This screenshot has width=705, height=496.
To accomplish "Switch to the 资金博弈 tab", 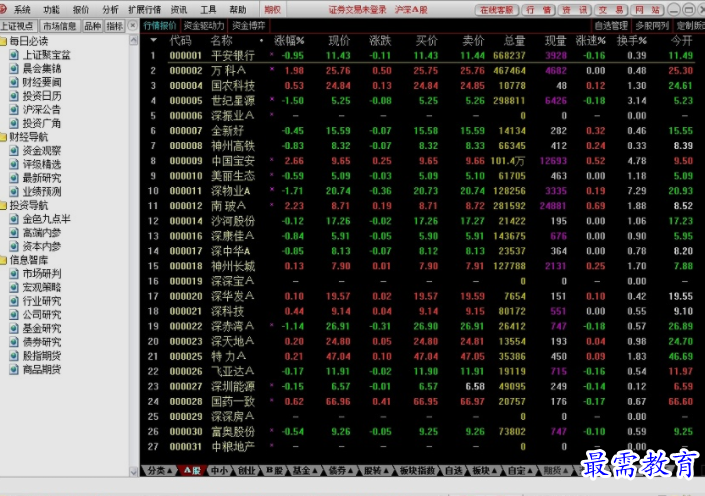I will pyautogui.click(x=249, y=26).
